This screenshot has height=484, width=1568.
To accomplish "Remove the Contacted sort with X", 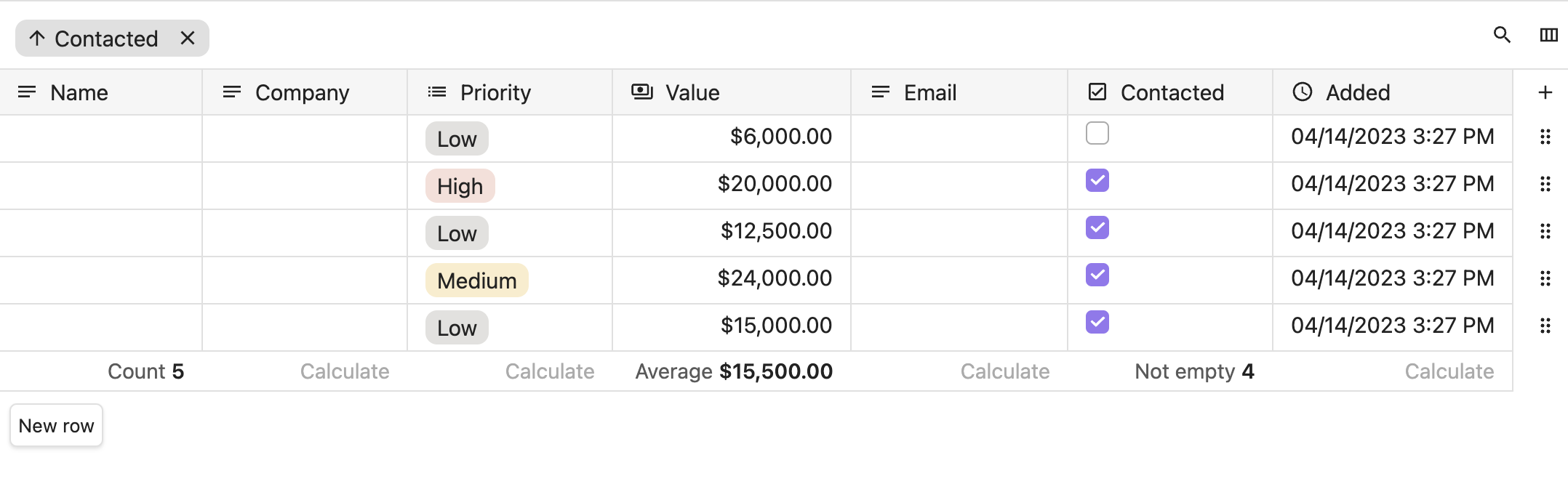I will [188, 38].
